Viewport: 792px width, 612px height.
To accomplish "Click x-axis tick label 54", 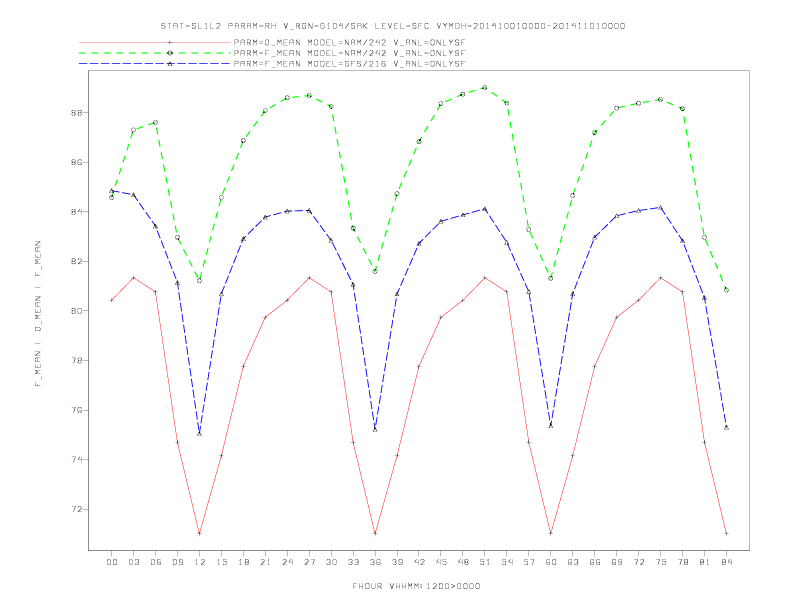I will pos(507,562).
